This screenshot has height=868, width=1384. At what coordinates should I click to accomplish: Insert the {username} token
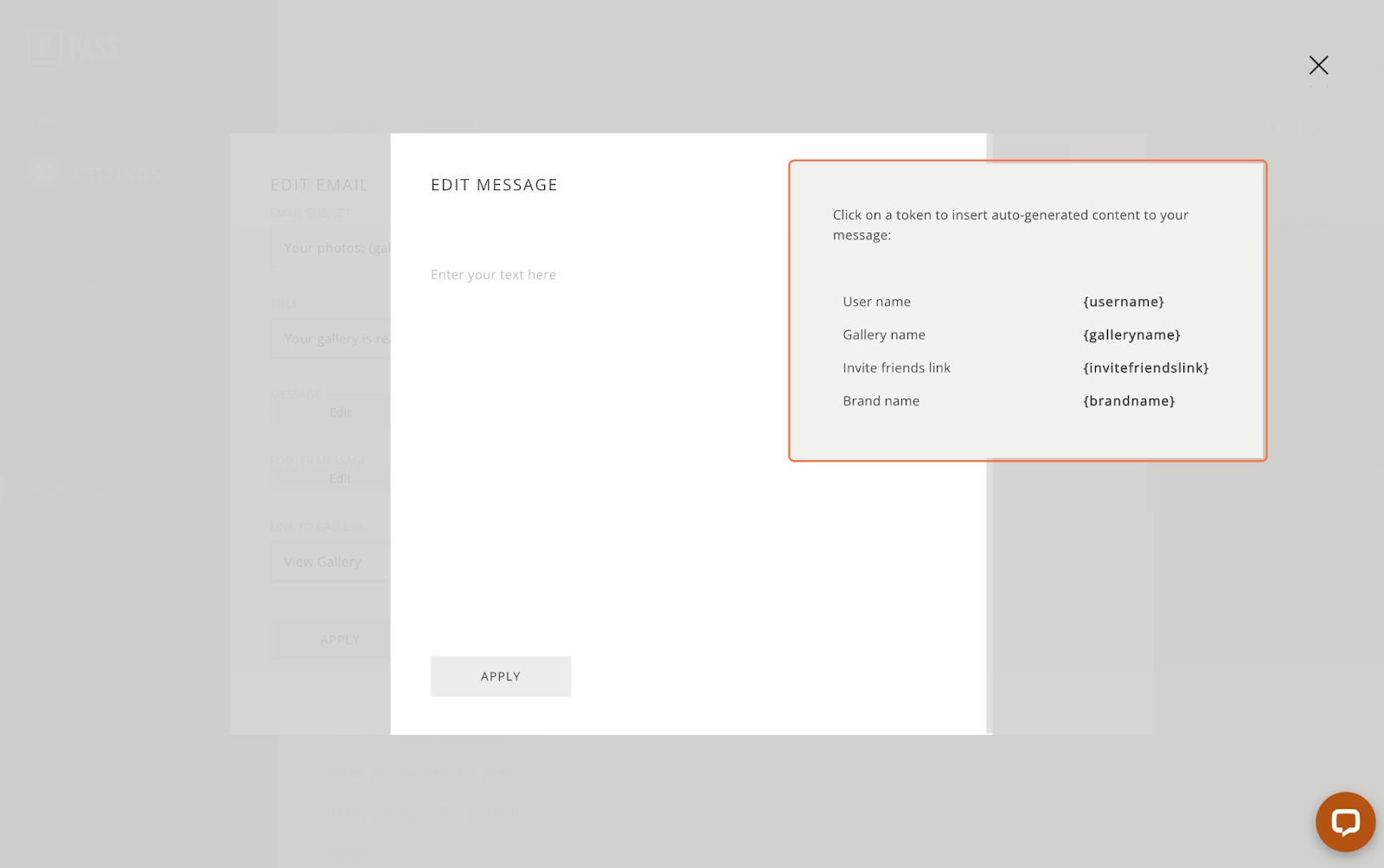coord(1123,302)
